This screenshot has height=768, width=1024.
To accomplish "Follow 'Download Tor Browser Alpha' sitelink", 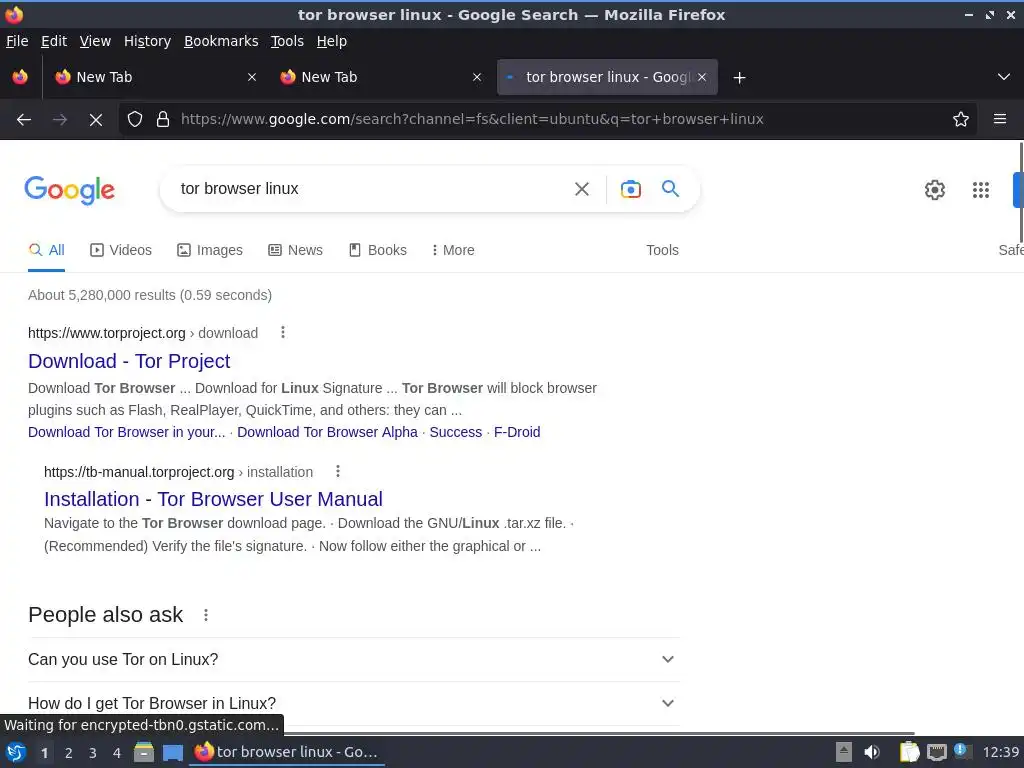I will pyautogui.click(x=327, y=432).
